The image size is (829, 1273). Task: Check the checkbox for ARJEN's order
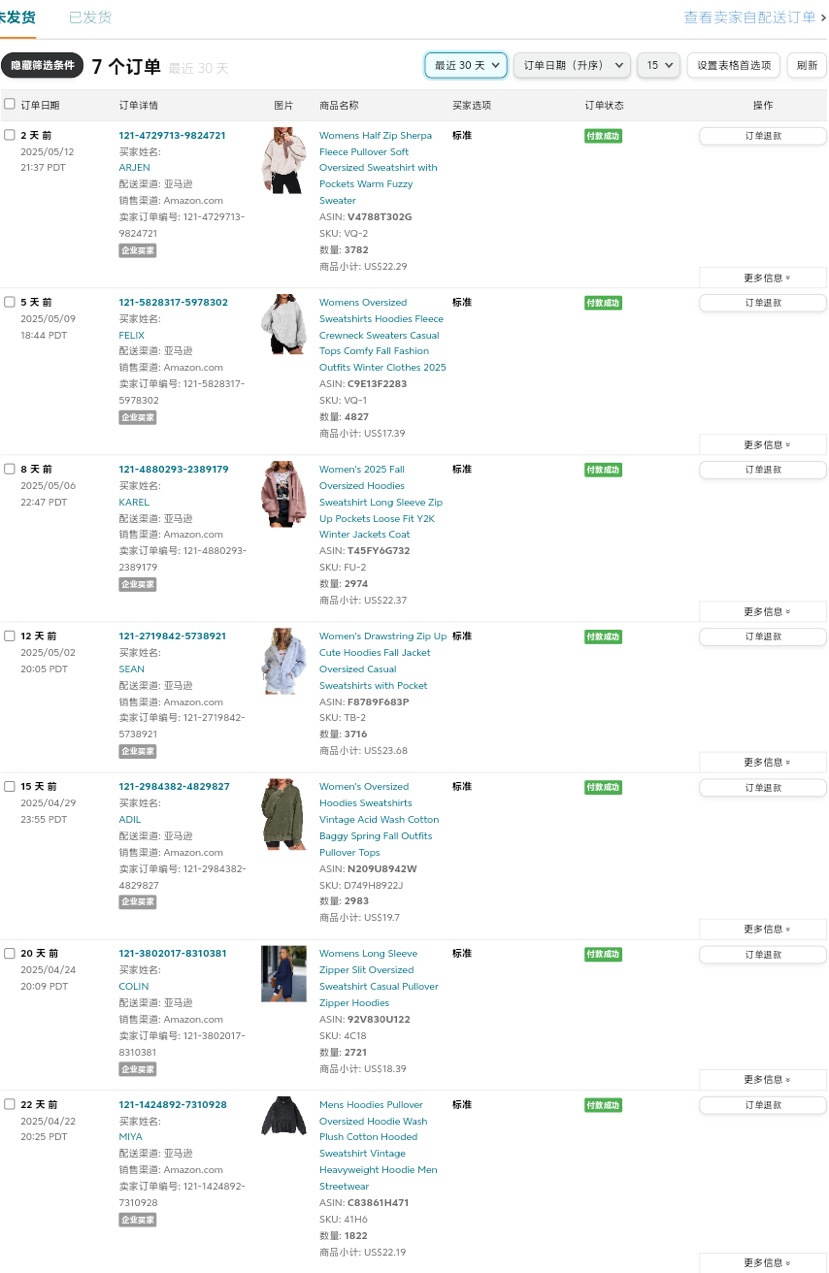[x=9, y=134]
